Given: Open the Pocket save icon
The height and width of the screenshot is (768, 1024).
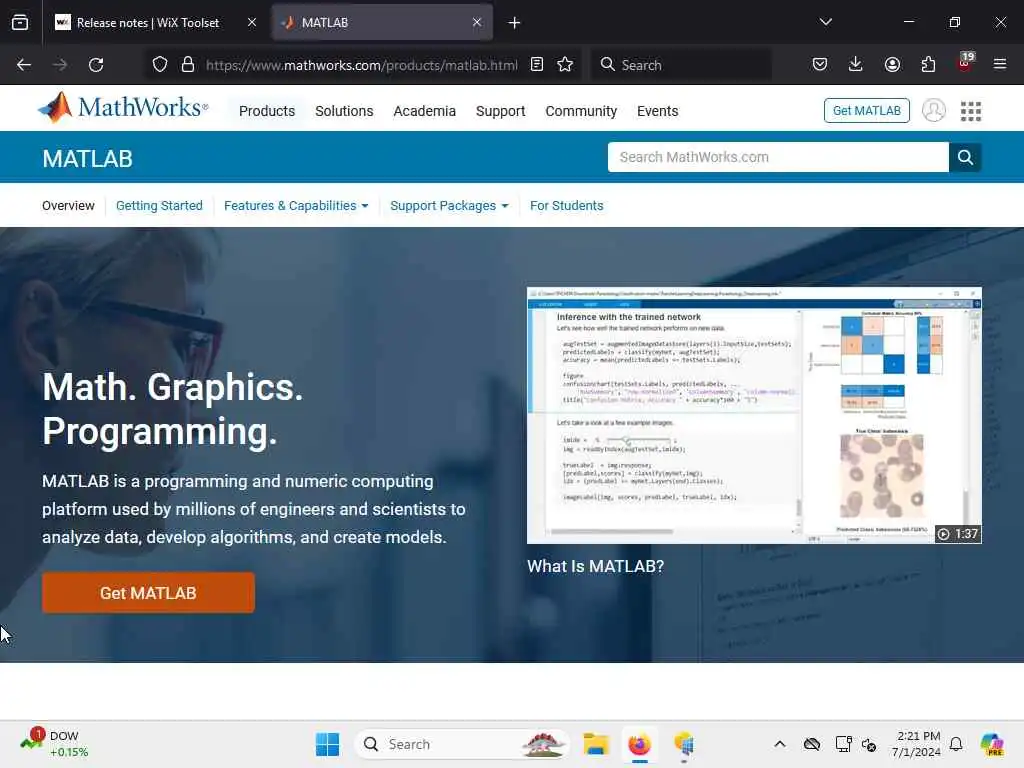Looking at the screenshot, I should click(820, 65).
